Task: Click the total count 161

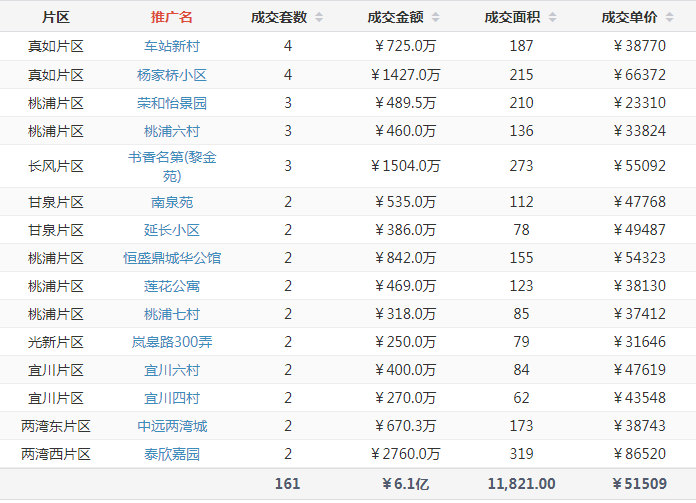Action: (288, 483)
